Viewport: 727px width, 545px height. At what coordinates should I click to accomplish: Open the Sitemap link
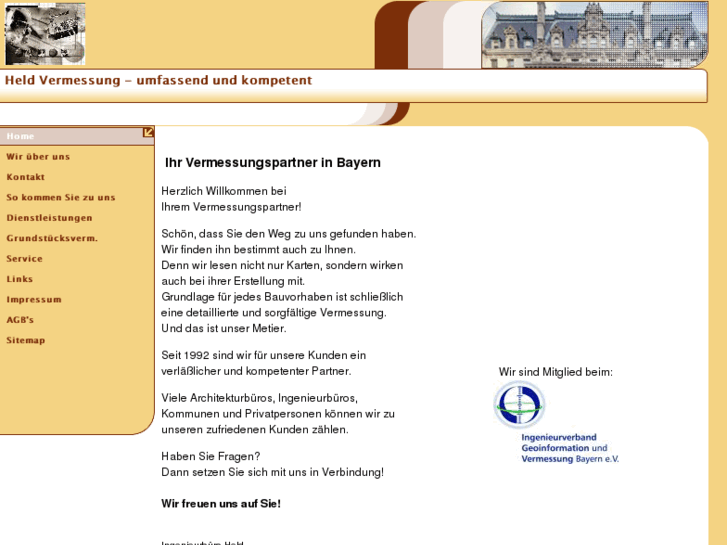tap(26, 340)
